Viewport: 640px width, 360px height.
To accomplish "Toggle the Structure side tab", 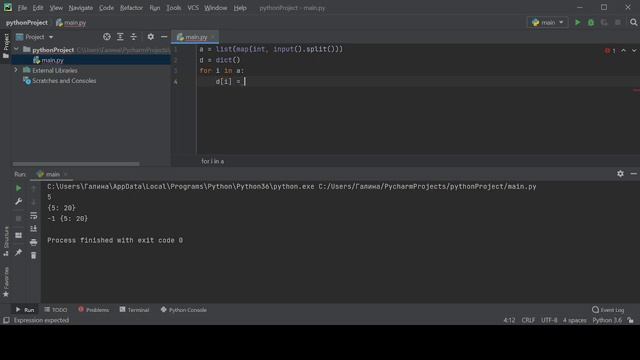I will point(6,241).
